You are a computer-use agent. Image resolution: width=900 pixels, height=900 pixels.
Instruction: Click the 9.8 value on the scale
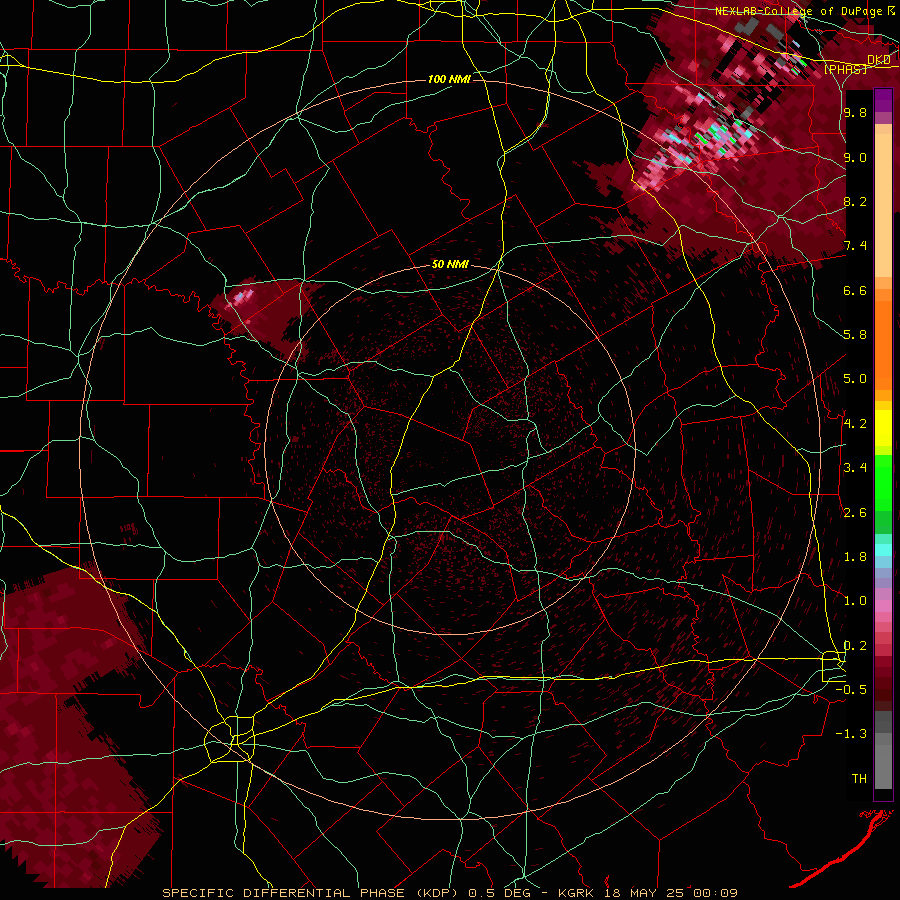pos(855,113)
